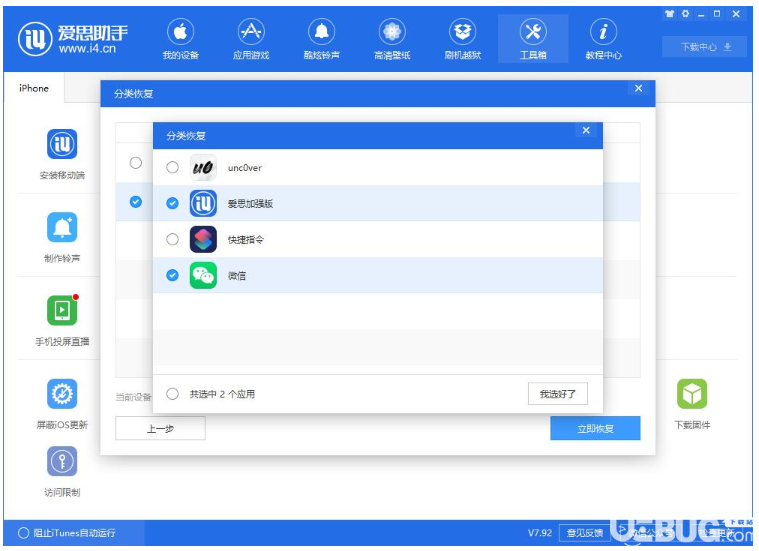Screen dimensions: 759x551
Task: Click the unc0ver app name text
Action: 245,168
